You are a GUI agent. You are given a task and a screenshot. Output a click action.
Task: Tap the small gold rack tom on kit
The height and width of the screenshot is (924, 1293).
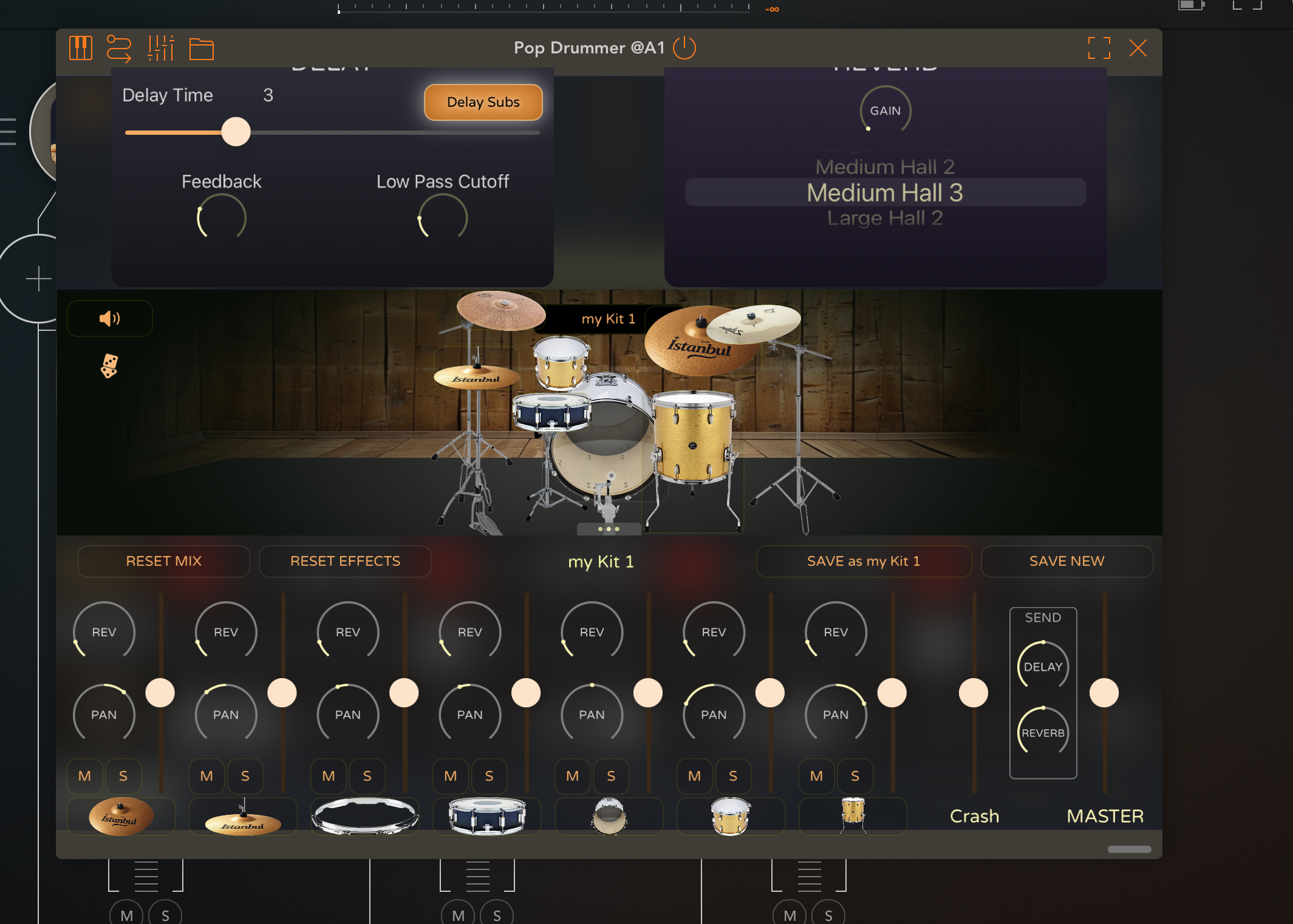coord(561,363)
